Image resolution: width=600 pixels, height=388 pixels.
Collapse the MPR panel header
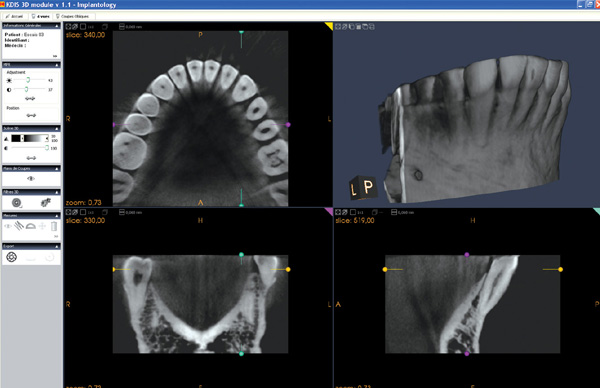57,65
